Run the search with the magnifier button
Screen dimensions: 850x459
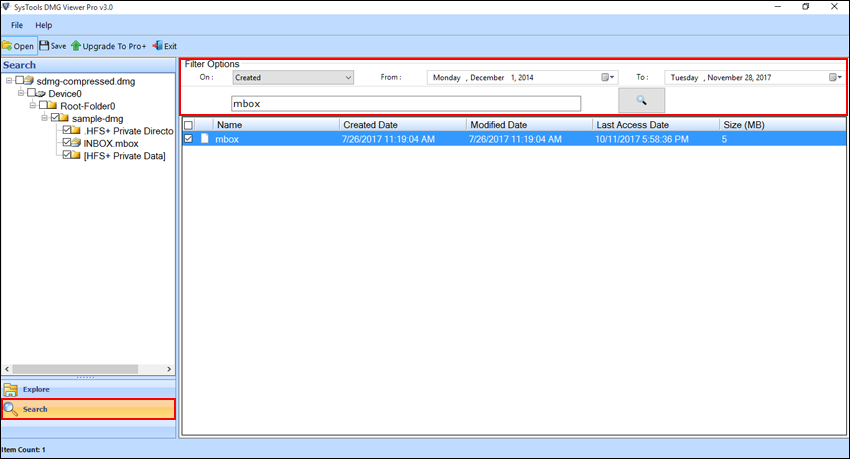point(641,100)
